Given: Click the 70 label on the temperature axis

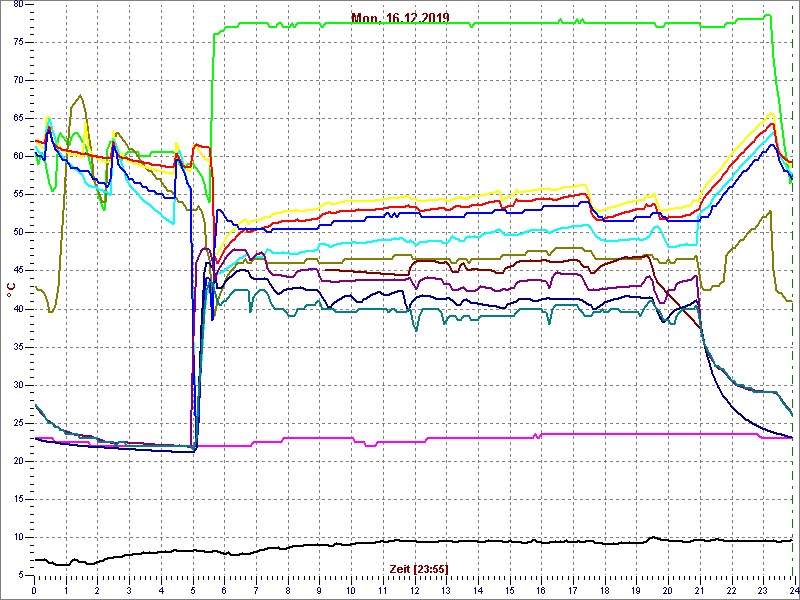Looking at the screenshot, I should (17, 81).
